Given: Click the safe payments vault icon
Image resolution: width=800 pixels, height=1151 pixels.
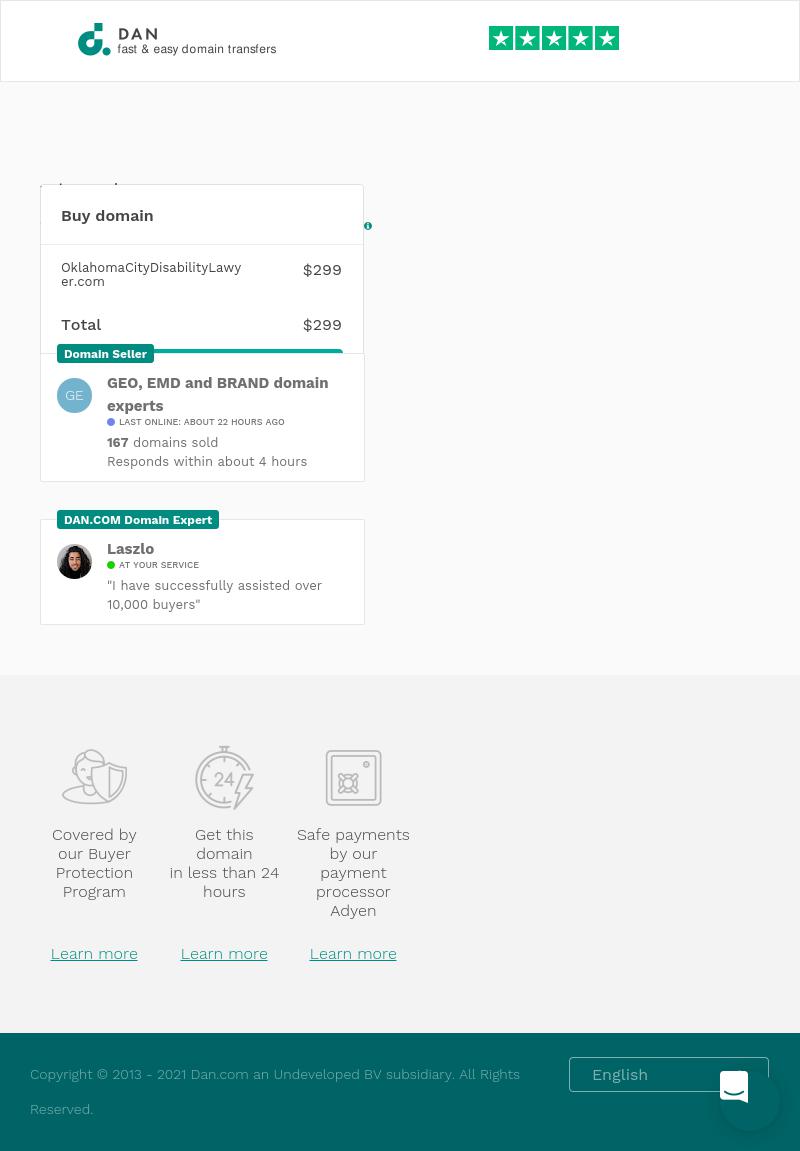Looking at the screenshot, I should (353, 777).
